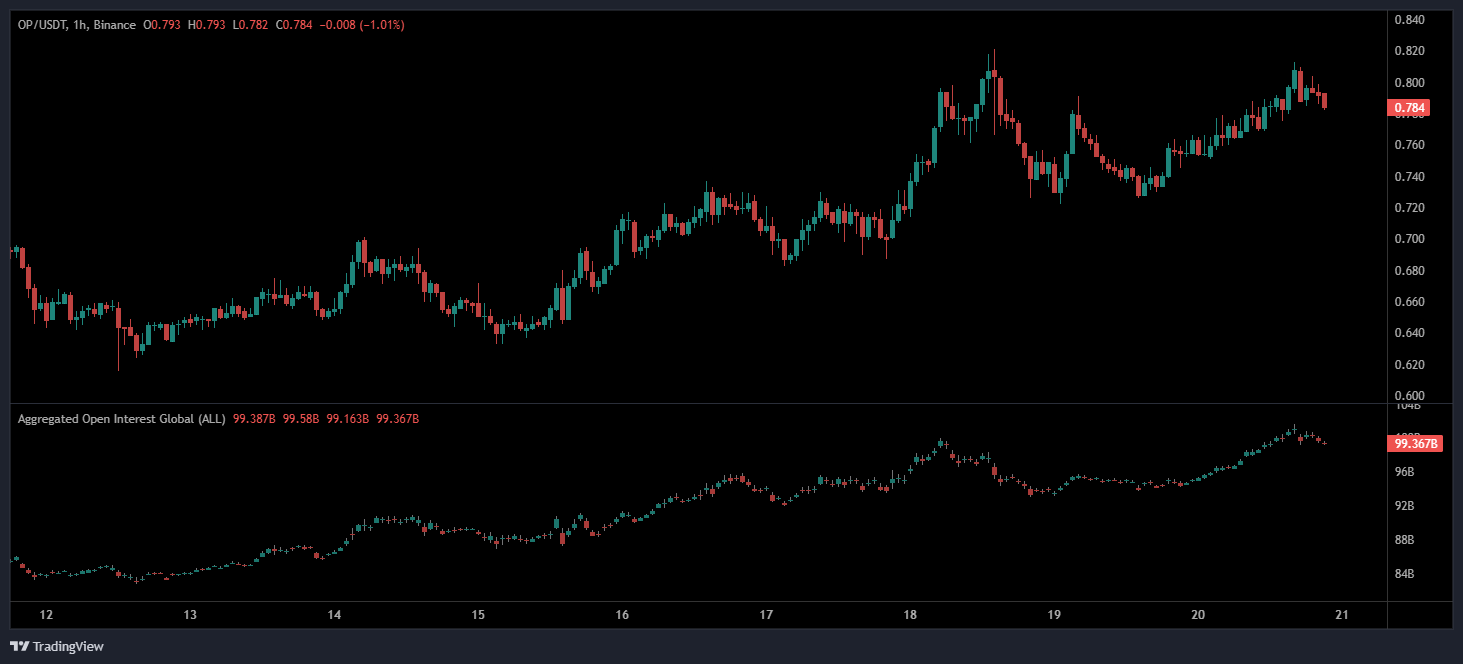Click the 84B open interest scale label

tap(1405, 574)
